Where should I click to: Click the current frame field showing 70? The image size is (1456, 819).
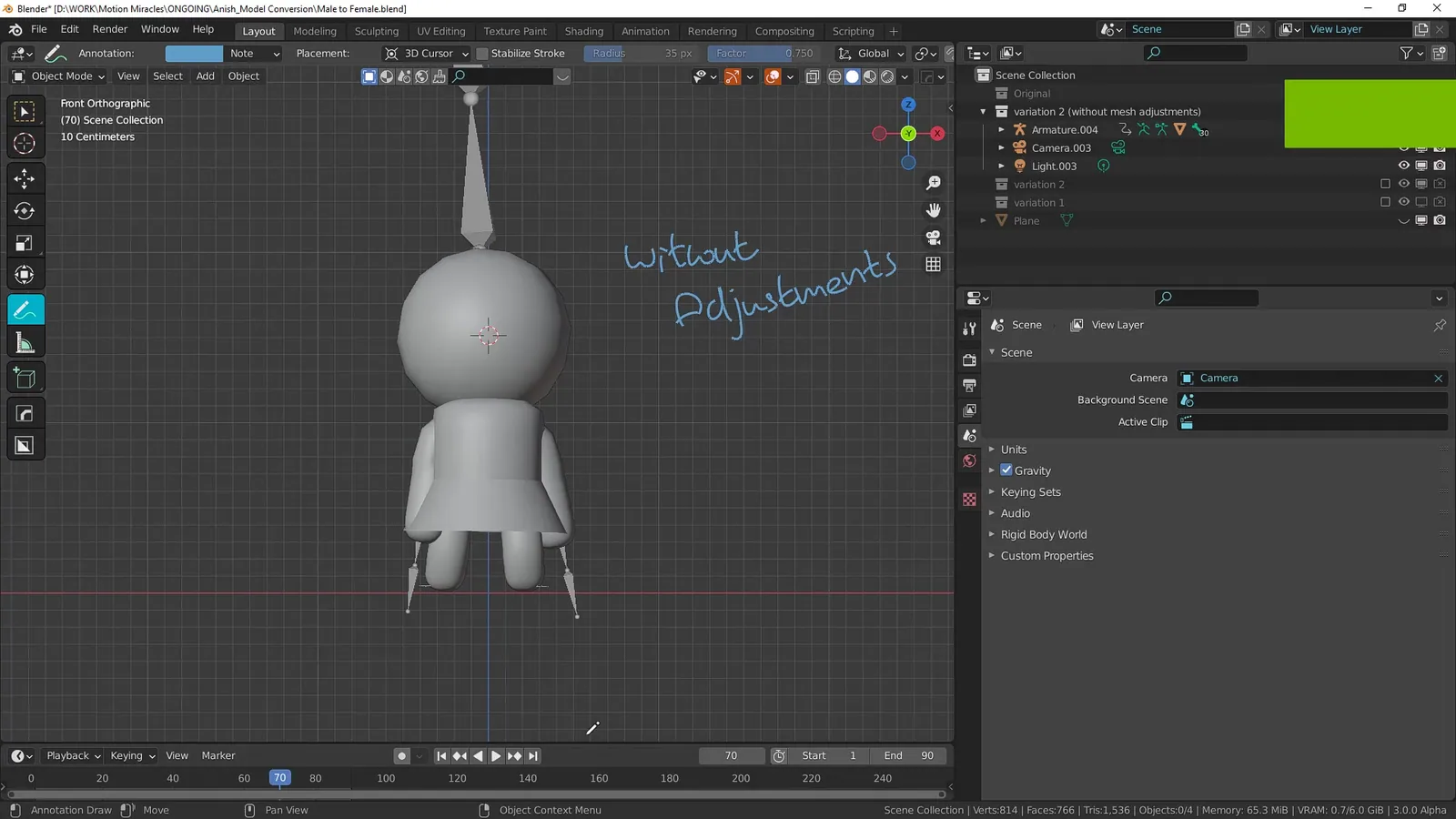tap(732, 756)
